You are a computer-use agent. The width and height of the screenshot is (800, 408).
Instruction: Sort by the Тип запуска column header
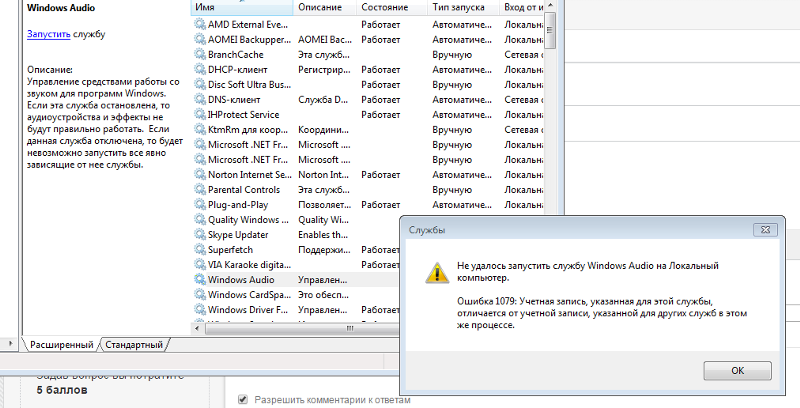click(x=463, y=7)
